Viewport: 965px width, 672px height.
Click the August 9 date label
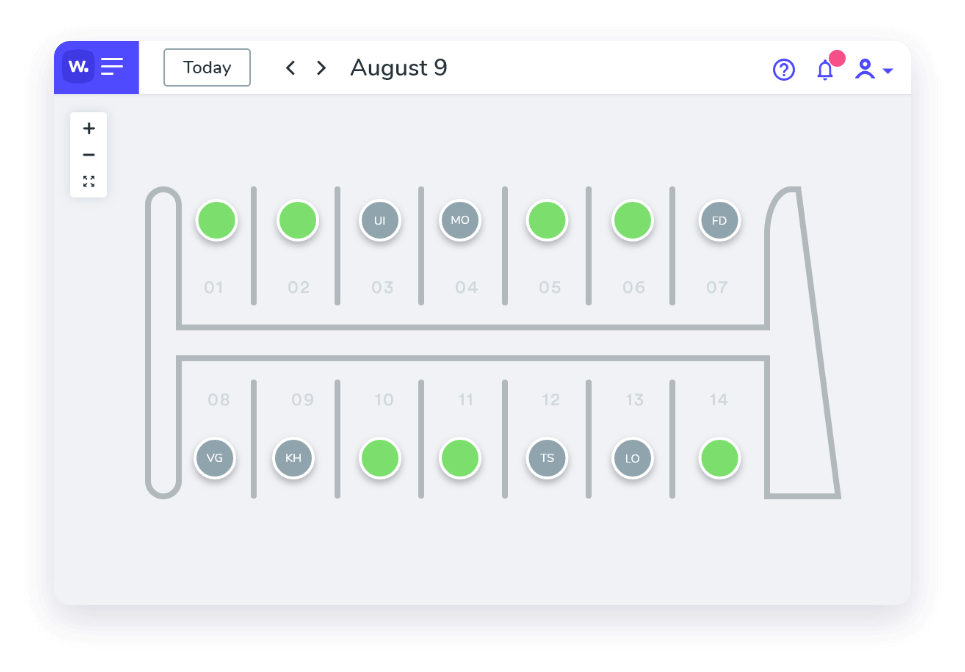(398, 68)
